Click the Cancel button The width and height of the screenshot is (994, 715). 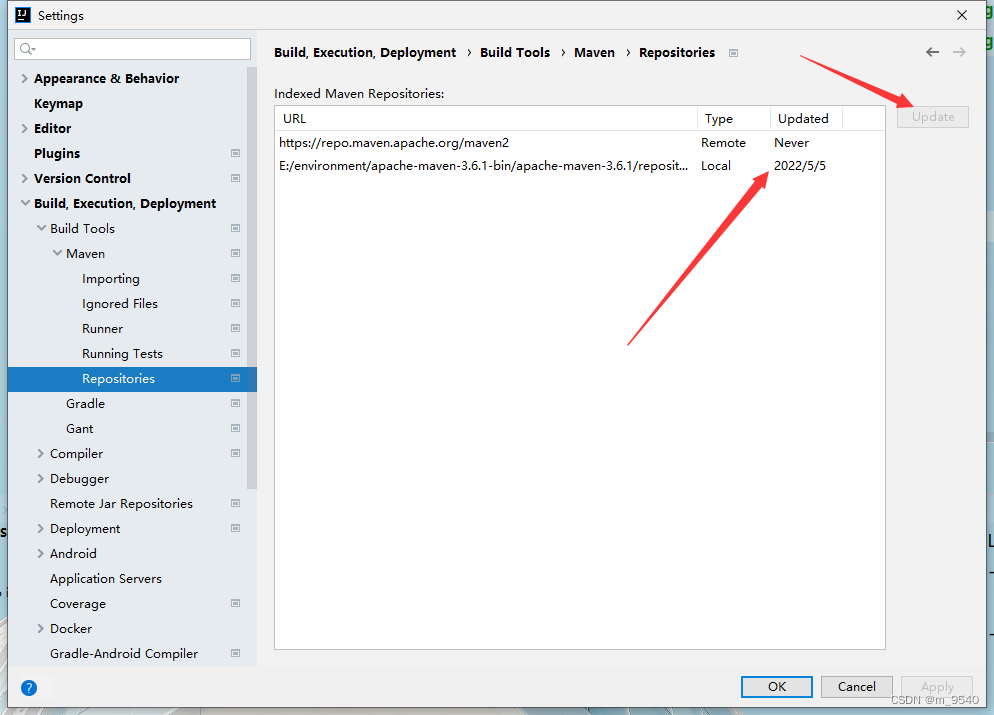856,686
